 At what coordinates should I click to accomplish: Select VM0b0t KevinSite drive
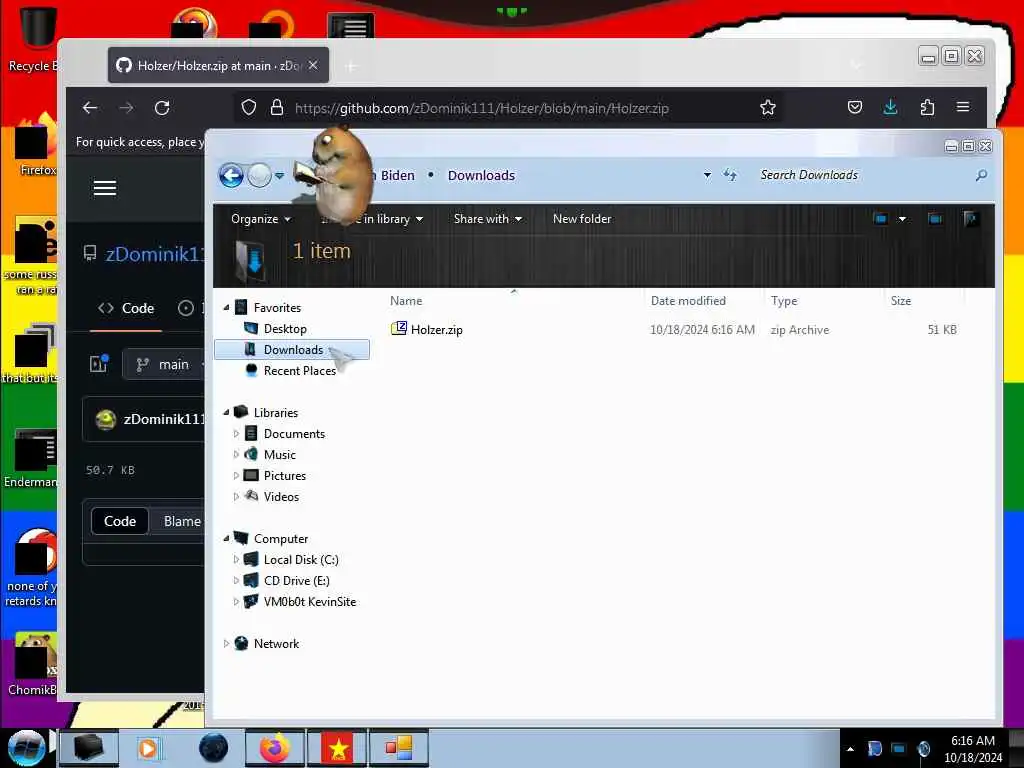[x=310, y=601]
